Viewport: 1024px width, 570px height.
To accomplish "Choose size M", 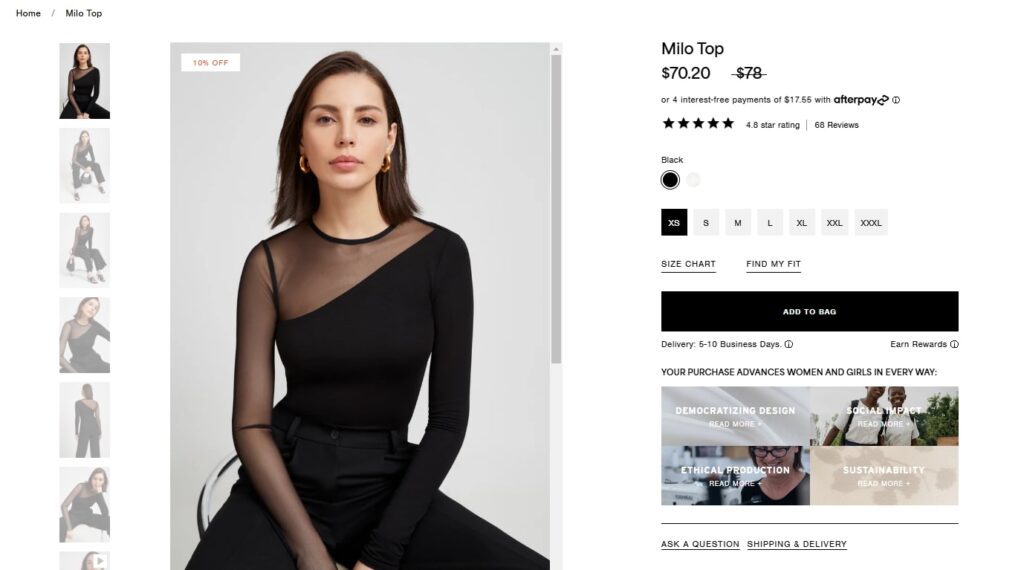I will (x=738, y=223).
